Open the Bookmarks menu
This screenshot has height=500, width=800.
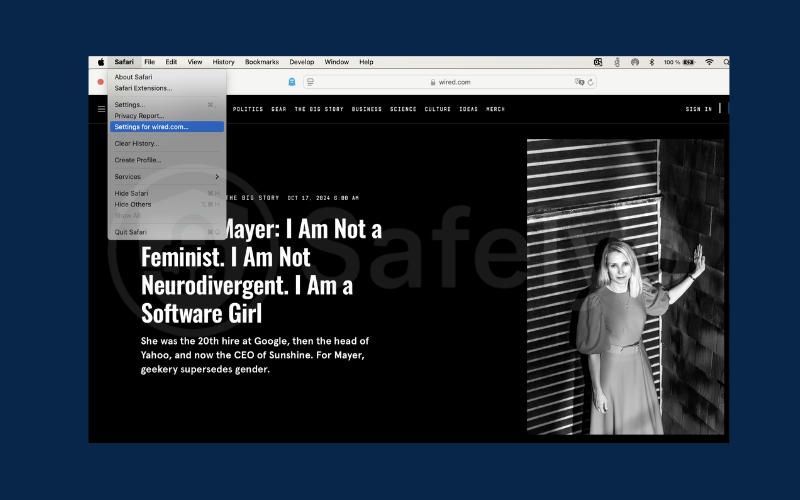coord(262,62)
